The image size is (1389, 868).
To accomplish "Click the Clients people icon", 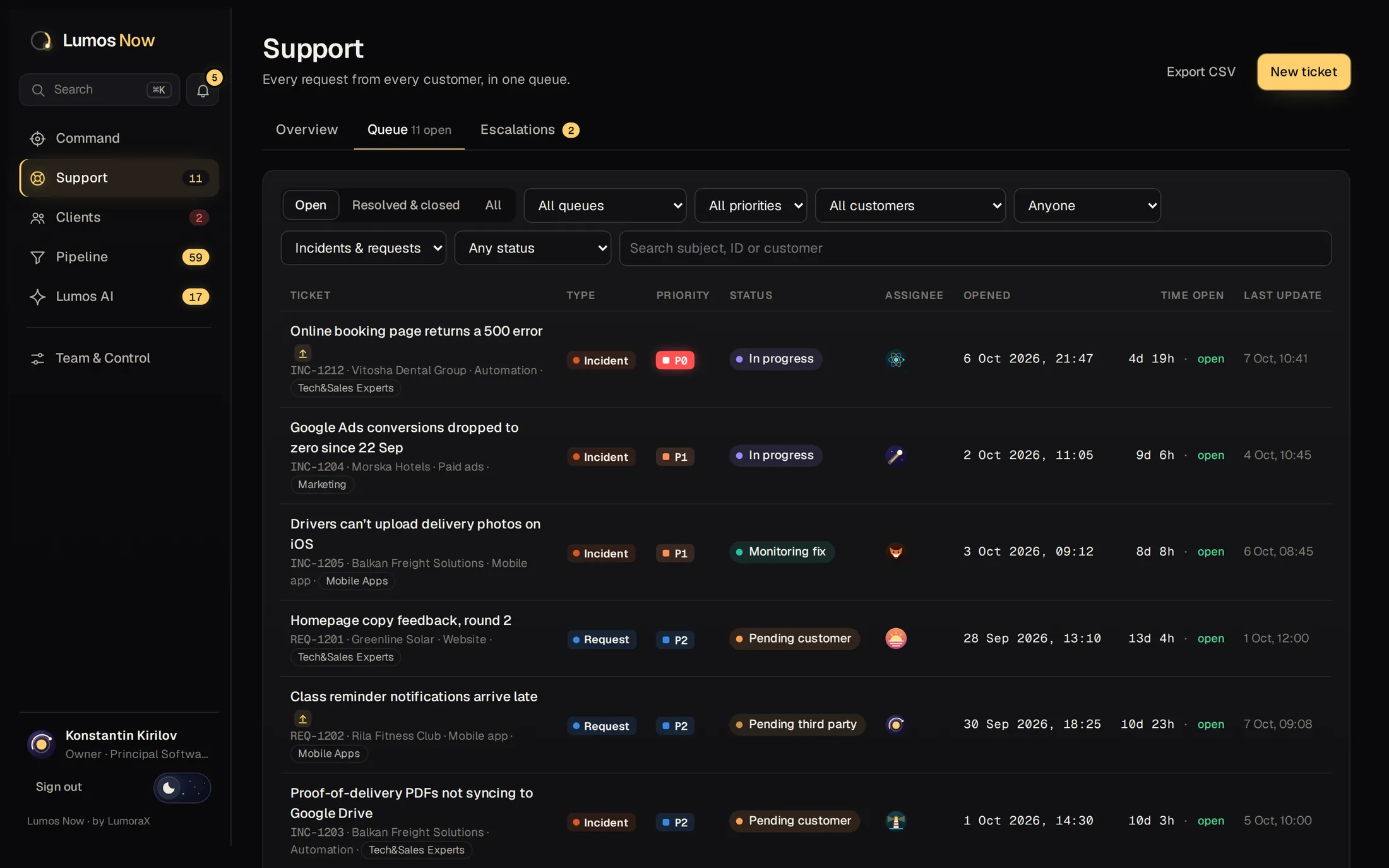I will pyautogui.click(x=37, y=218).
